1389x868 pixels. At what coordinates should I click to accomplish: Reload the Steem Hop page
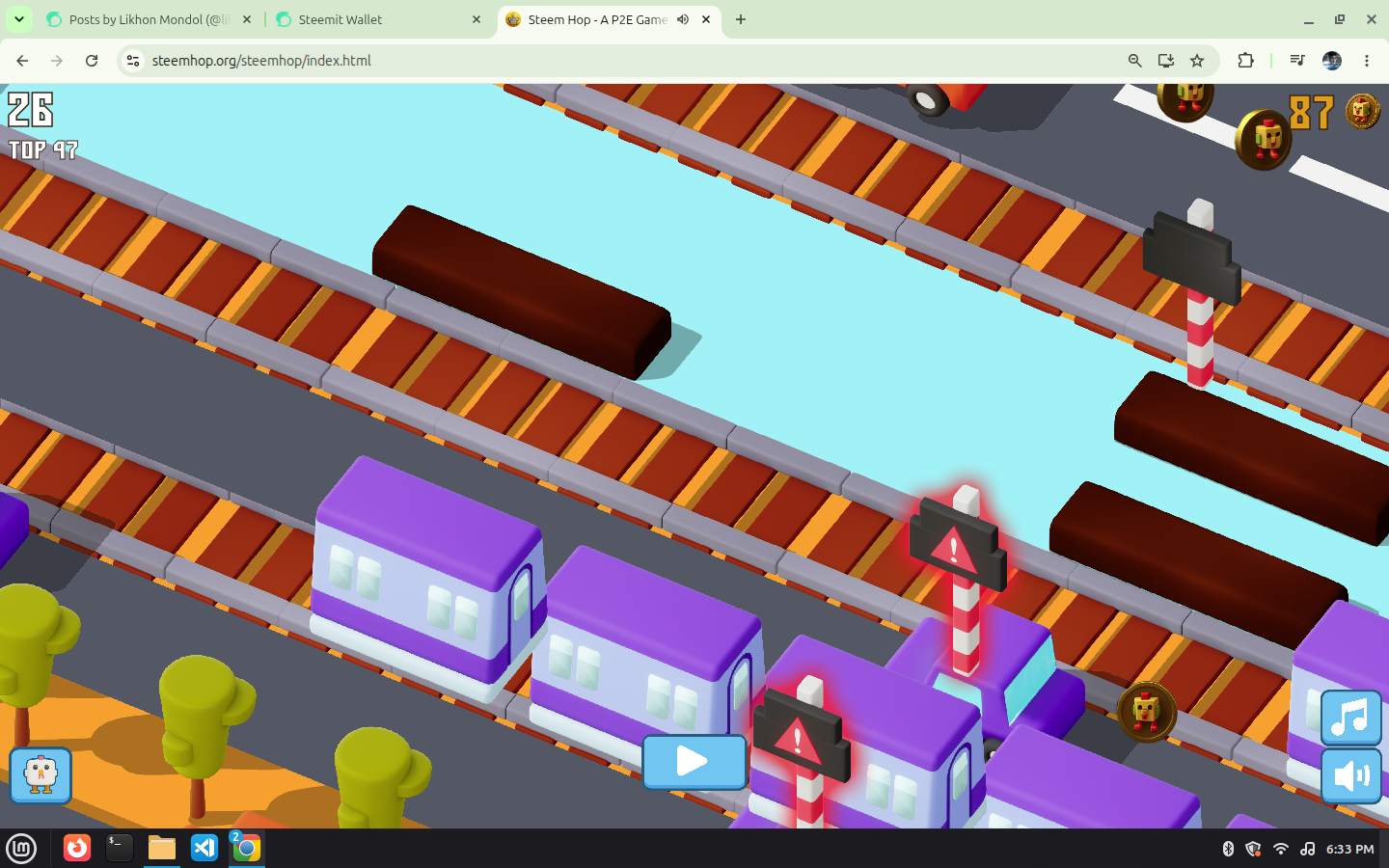[x=92, y=61]
